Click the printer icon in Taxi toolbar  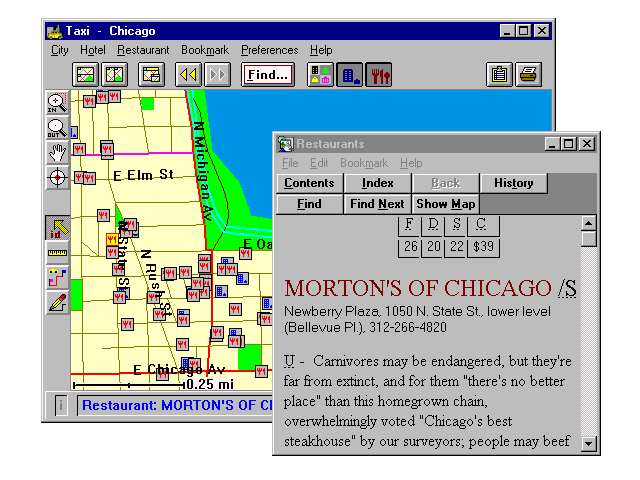[x=529, y=75]
